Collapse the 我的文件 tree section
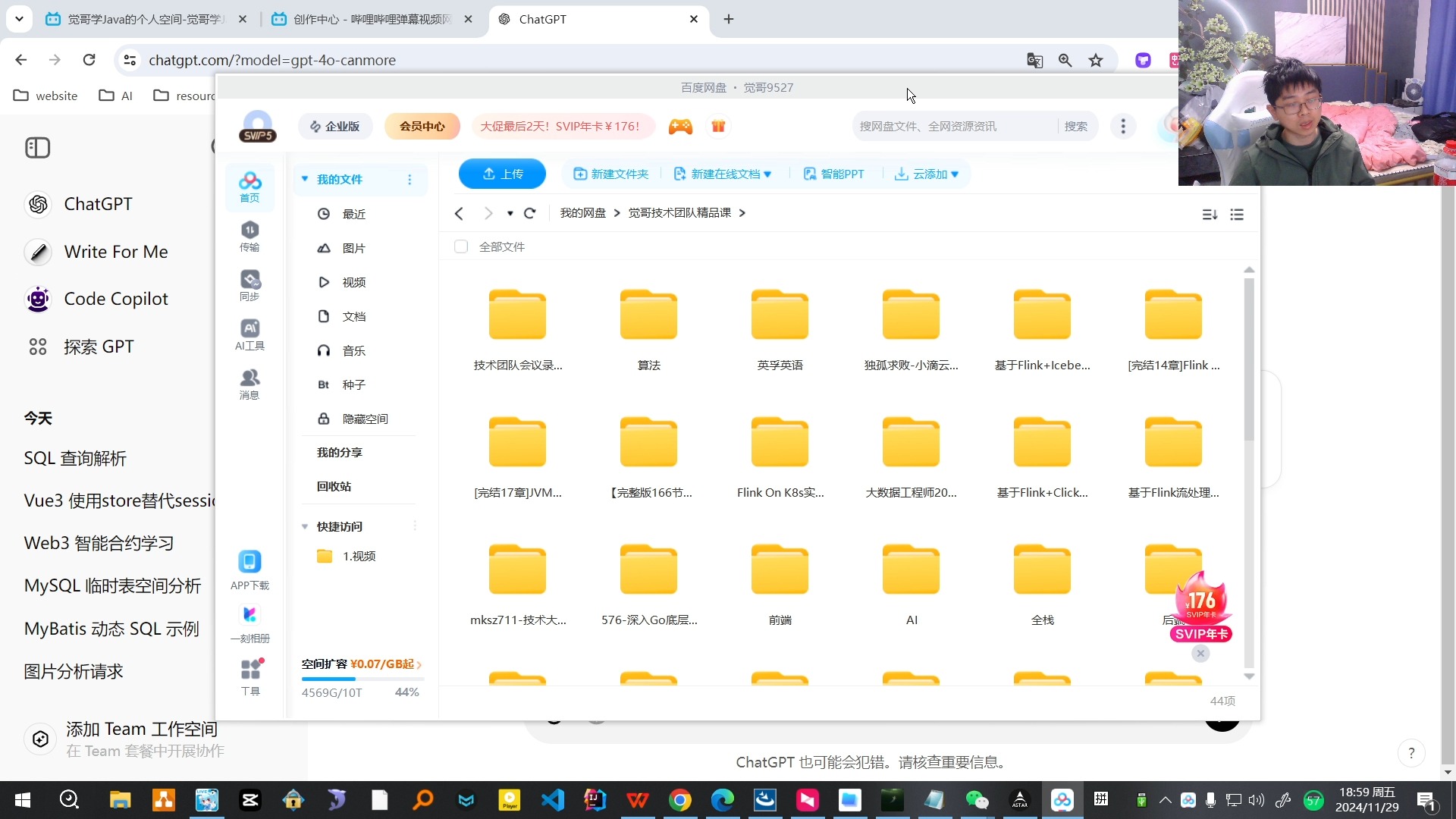The width and height of the screenshot is (1456, 819). pos(305,179)
